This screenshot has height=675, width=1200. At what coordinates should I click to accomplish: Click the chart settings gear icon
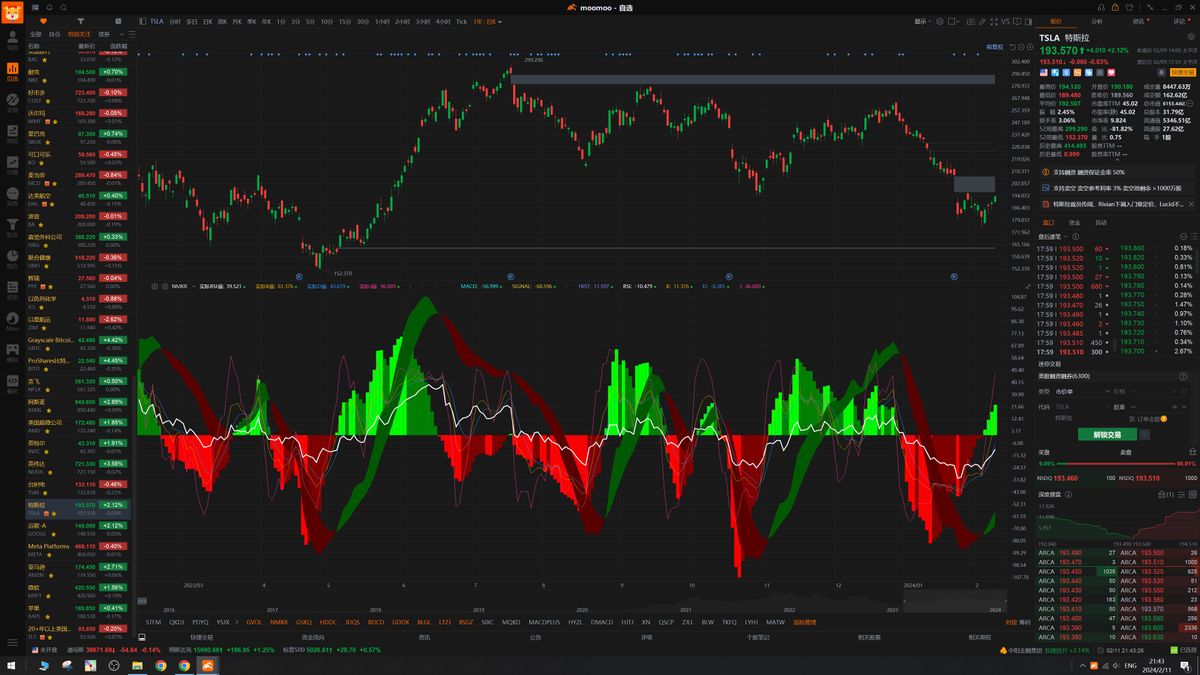click(940, 21)
